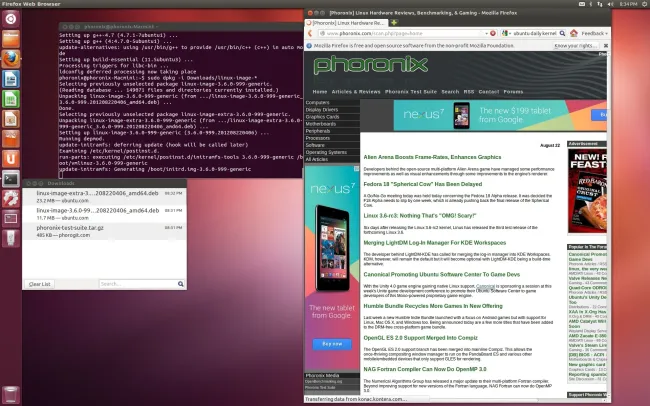Screen dimensions: 650x406
Task: Open Phoronix Test Suite in navigation bar
Action: [411, 92]
